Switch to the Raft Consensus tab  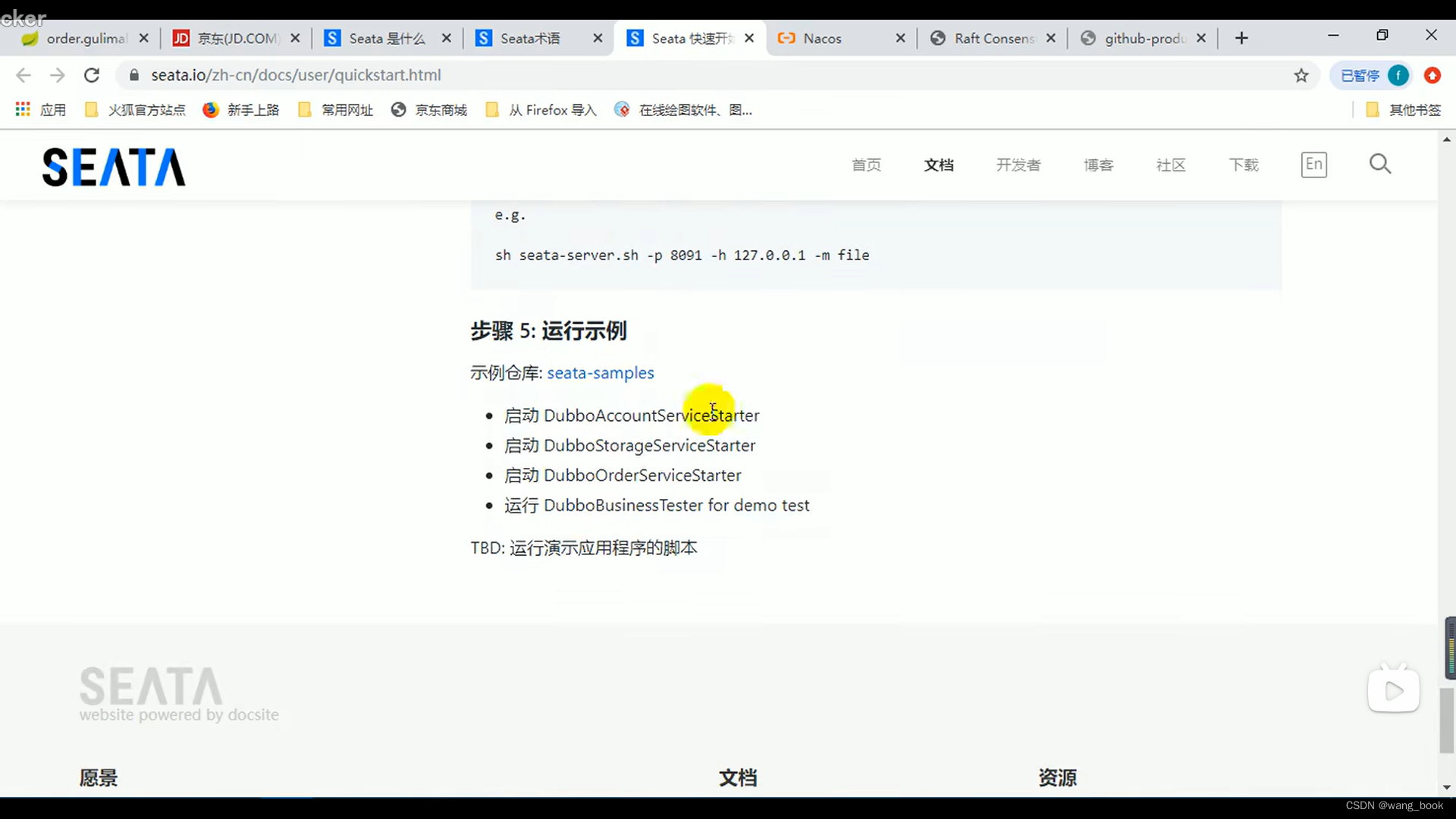[x=993, y=38]
